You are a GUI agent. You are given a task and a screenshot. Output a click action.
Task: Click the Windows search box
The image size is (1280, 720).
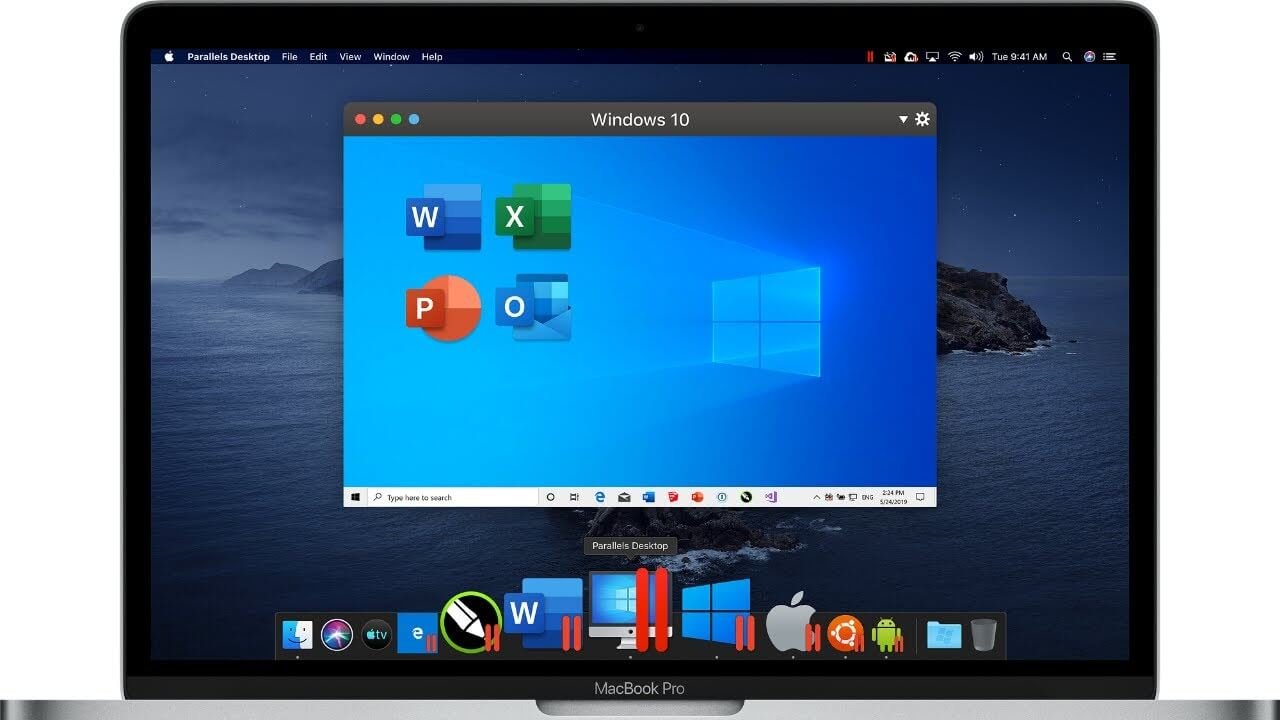coord(454,497)
